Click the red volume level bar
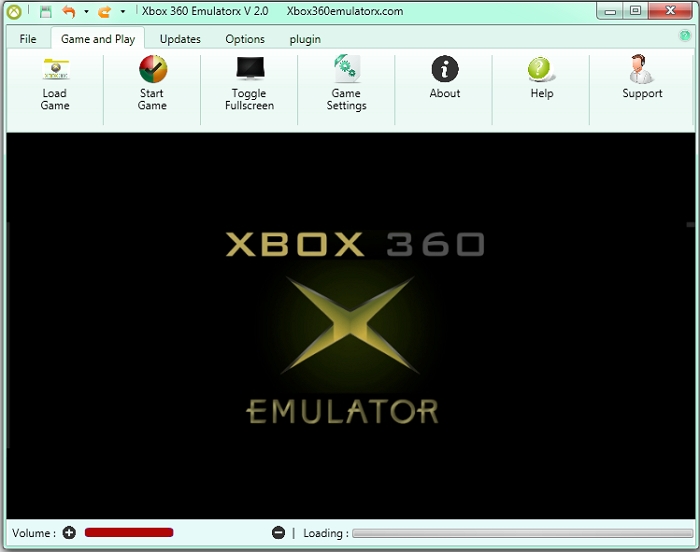Screen dimensions: 700x552 129,532
